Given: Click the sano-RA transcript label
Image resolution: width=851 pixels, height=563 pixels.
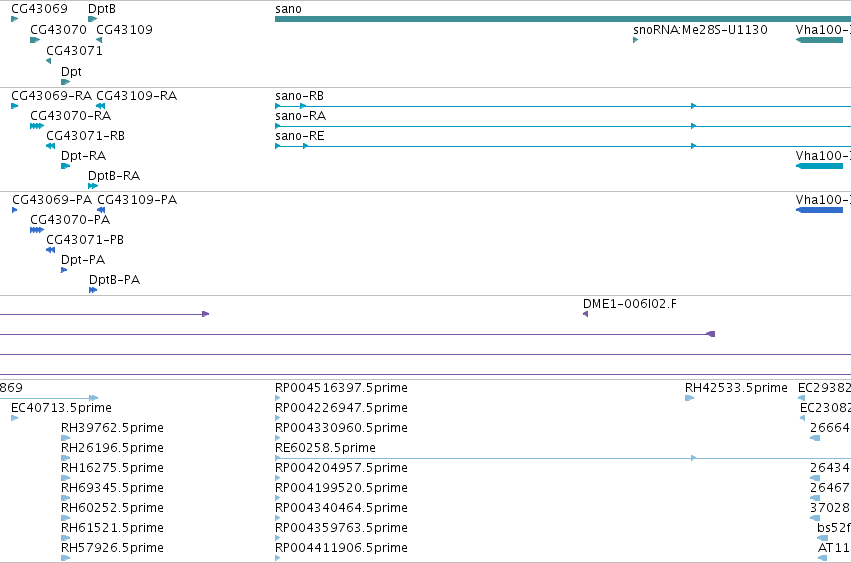Looking at the screenshot, I should (301, 116).
